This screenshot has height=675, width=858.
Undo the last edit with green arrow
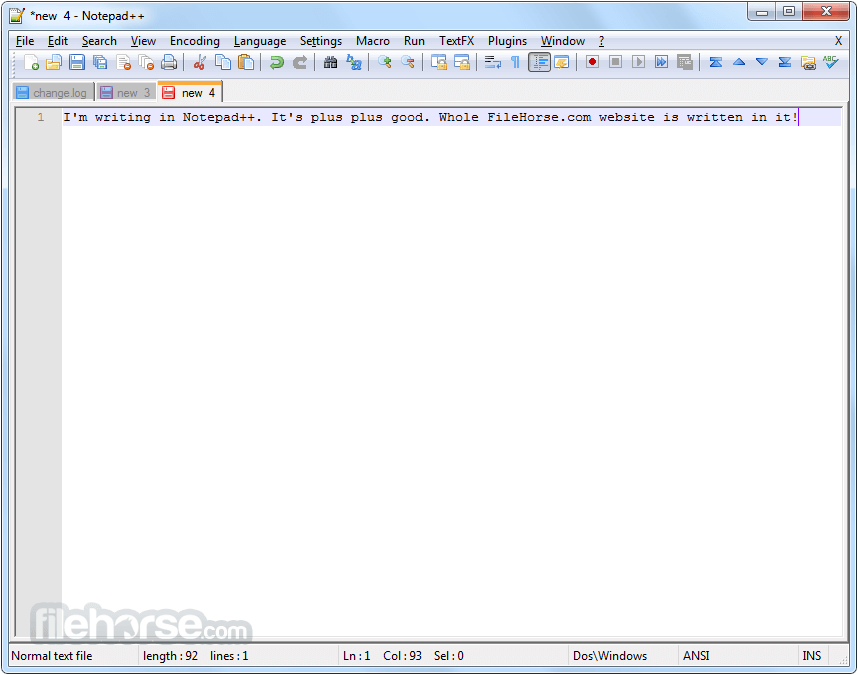click(277, 62)
